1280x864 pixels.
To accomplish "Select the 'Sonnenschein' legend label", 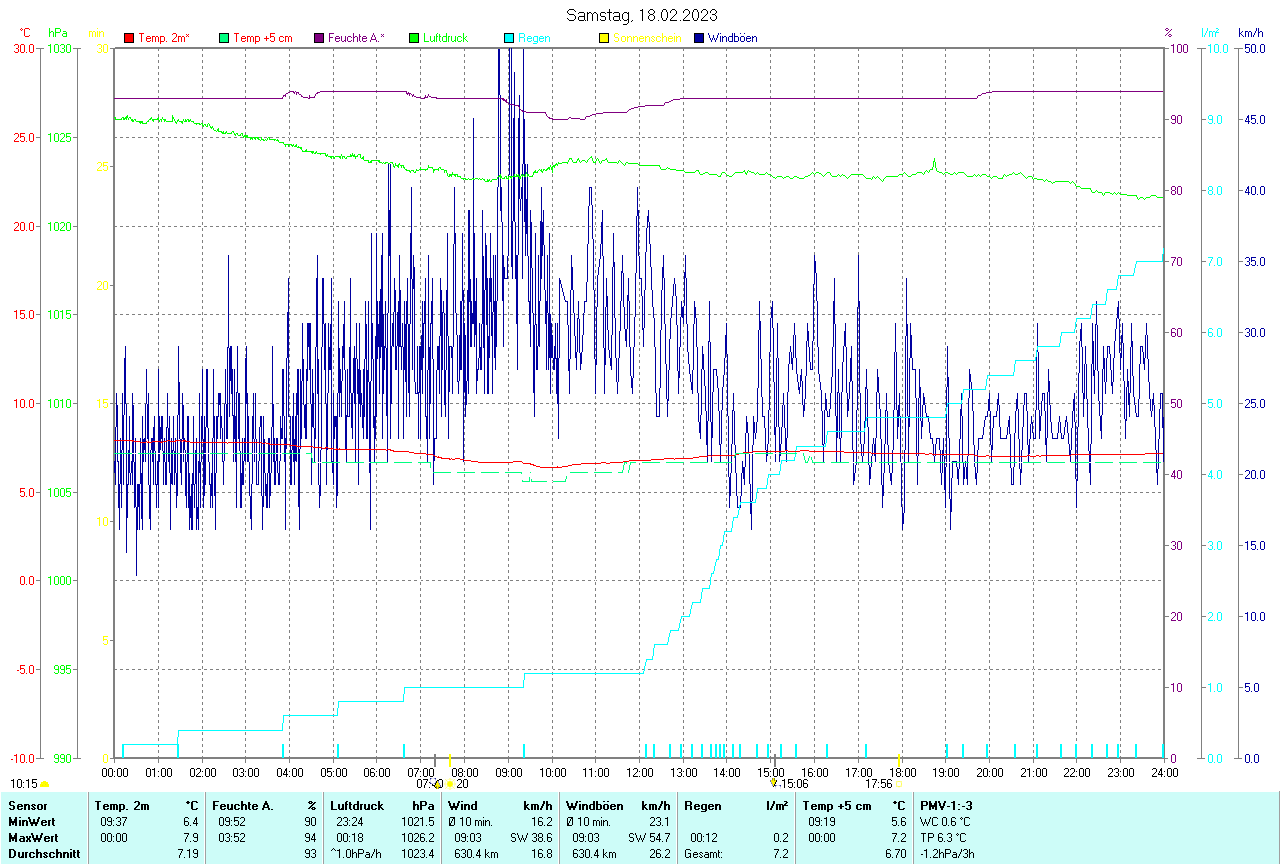I will [647, 38].
